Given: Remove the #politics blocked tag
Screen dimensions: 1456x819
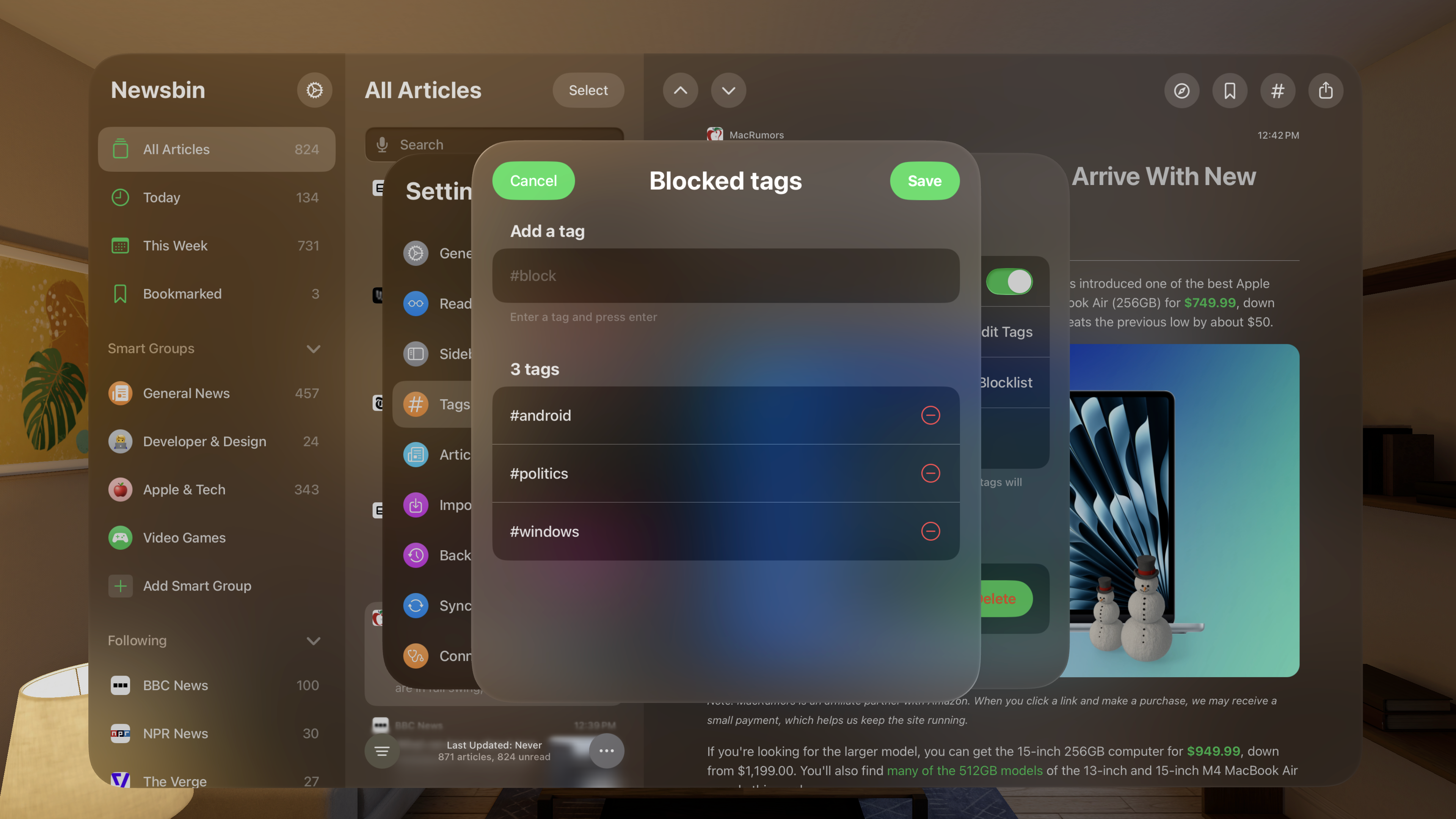Looking at the screenshot, I should (930, 473).
